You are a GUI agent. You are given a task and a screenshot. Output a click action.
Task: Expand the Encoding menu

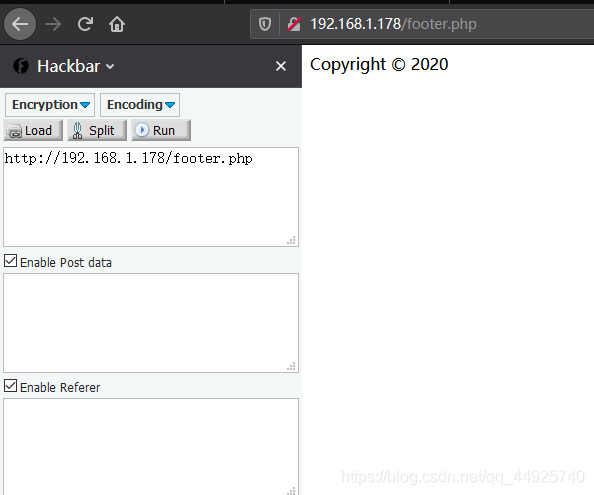pyautogui.click(x=140, y=105)
